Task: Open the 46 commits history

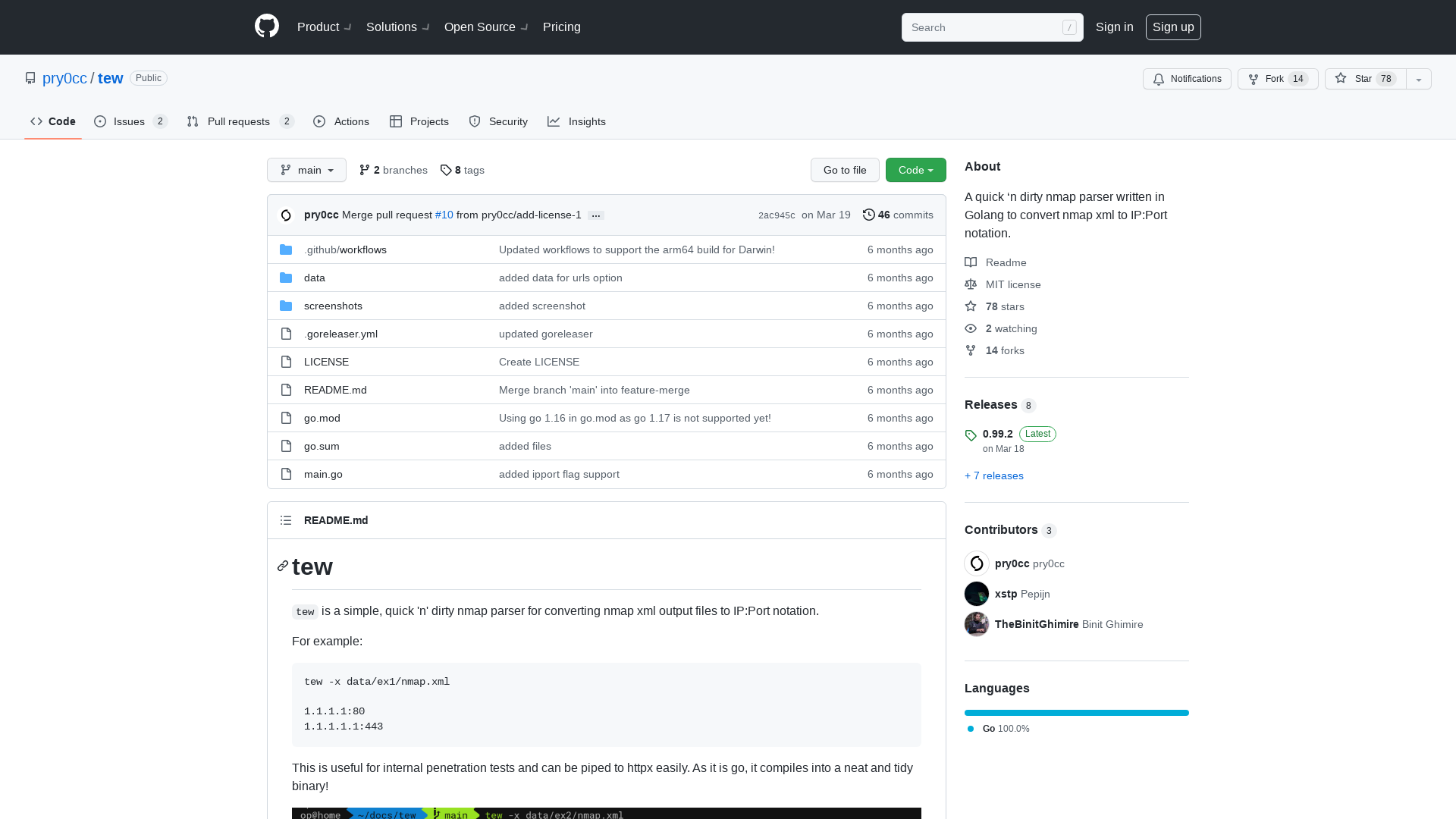Action: pos(898,215)
